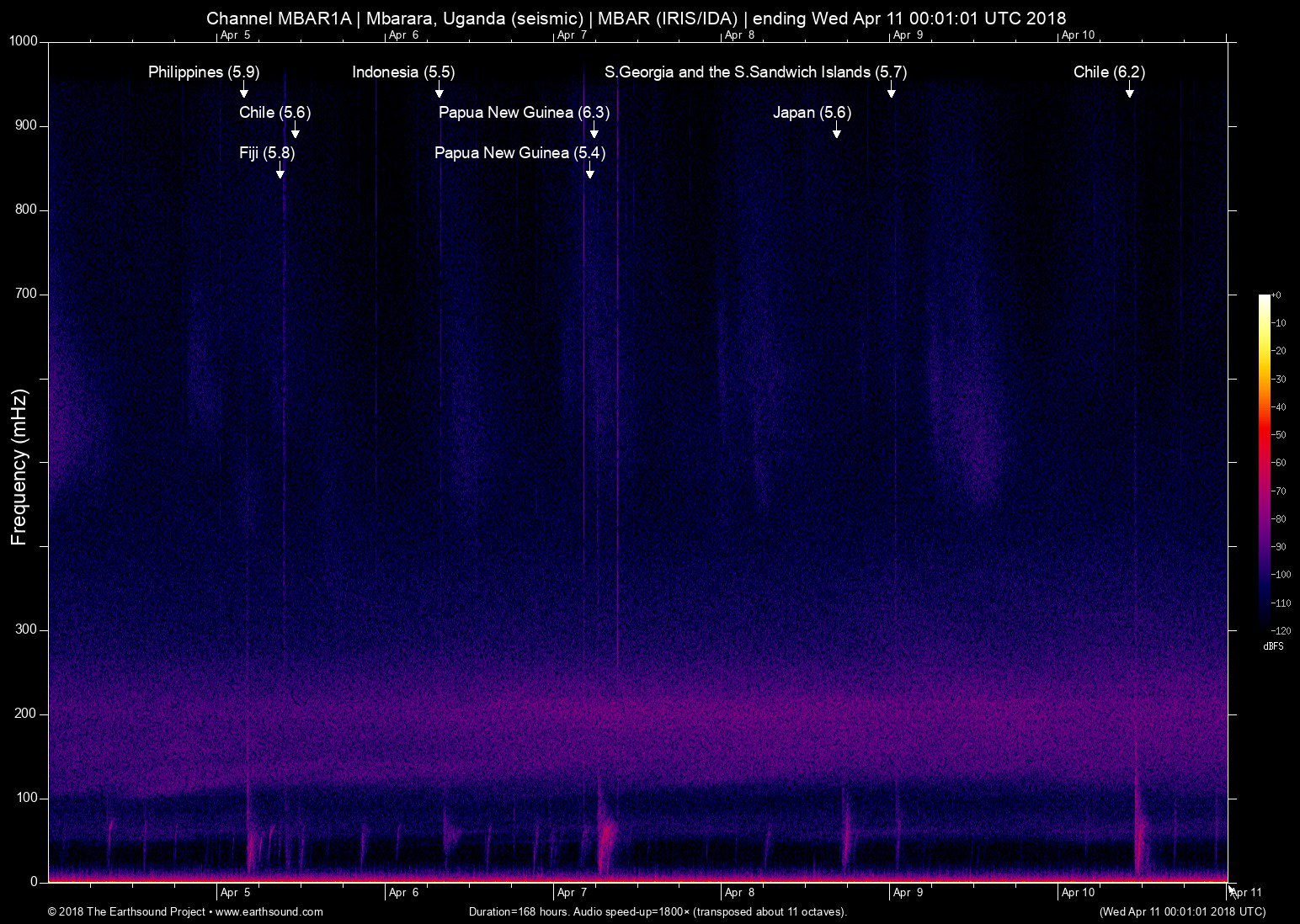
Task: Click the dBFS unit label under color scale
Action: pos(1273,646)
